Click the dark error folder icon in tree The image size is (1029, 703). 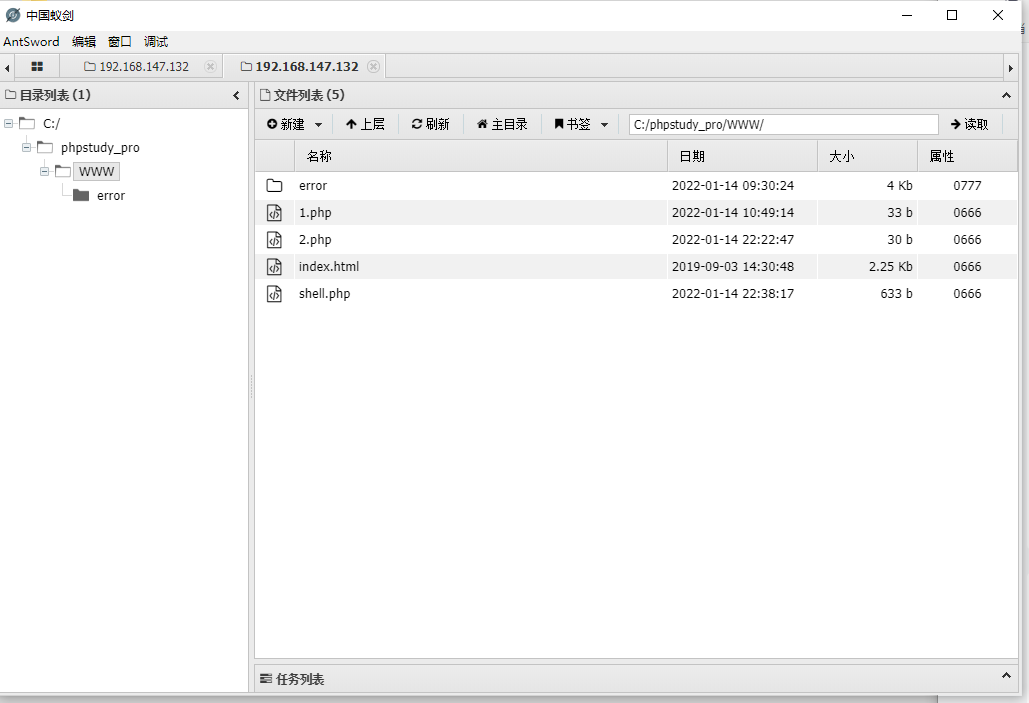(81, 195)
